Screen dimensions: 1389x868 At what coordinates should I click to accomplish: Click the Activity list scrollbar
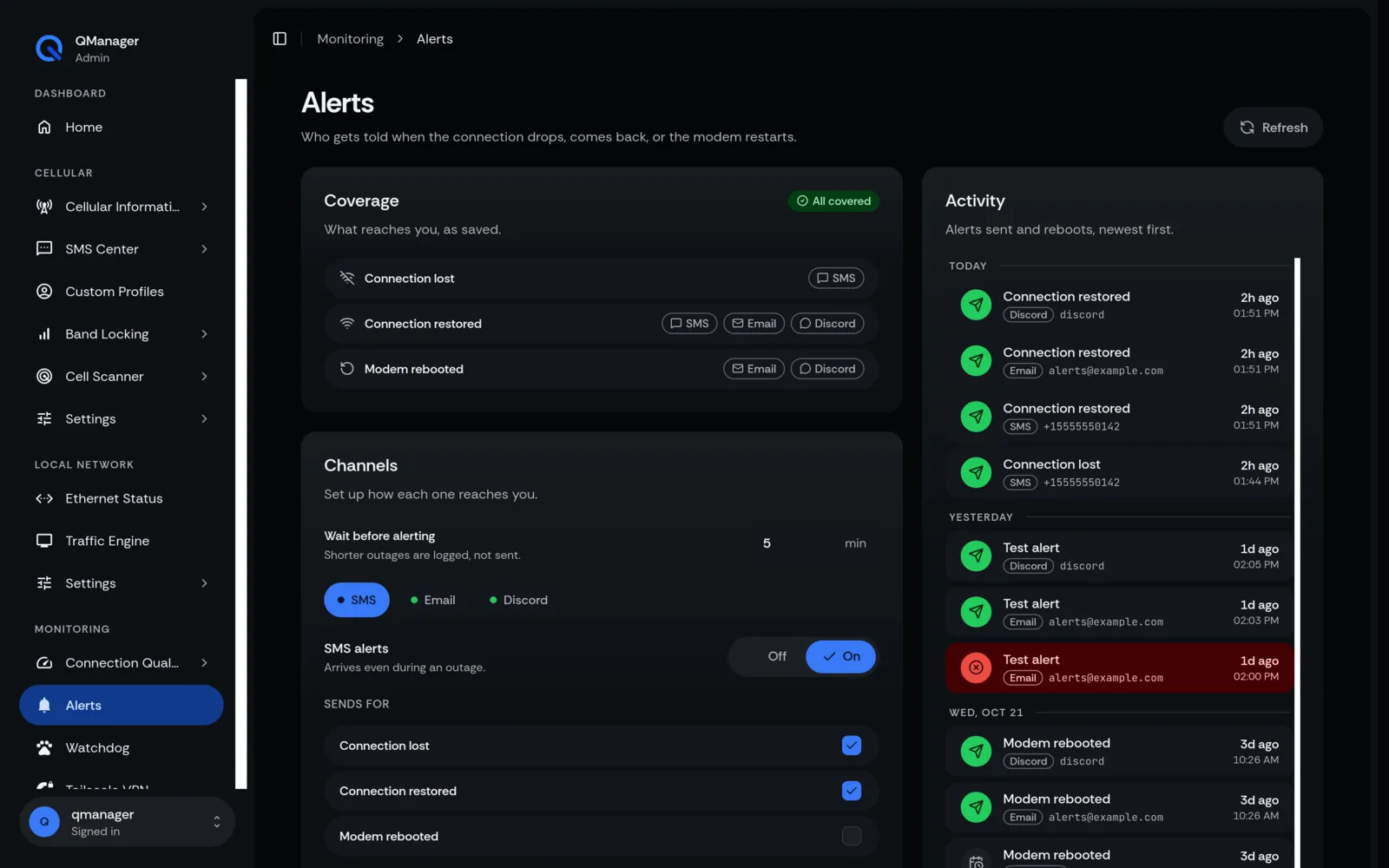(x=1297, y=562)
